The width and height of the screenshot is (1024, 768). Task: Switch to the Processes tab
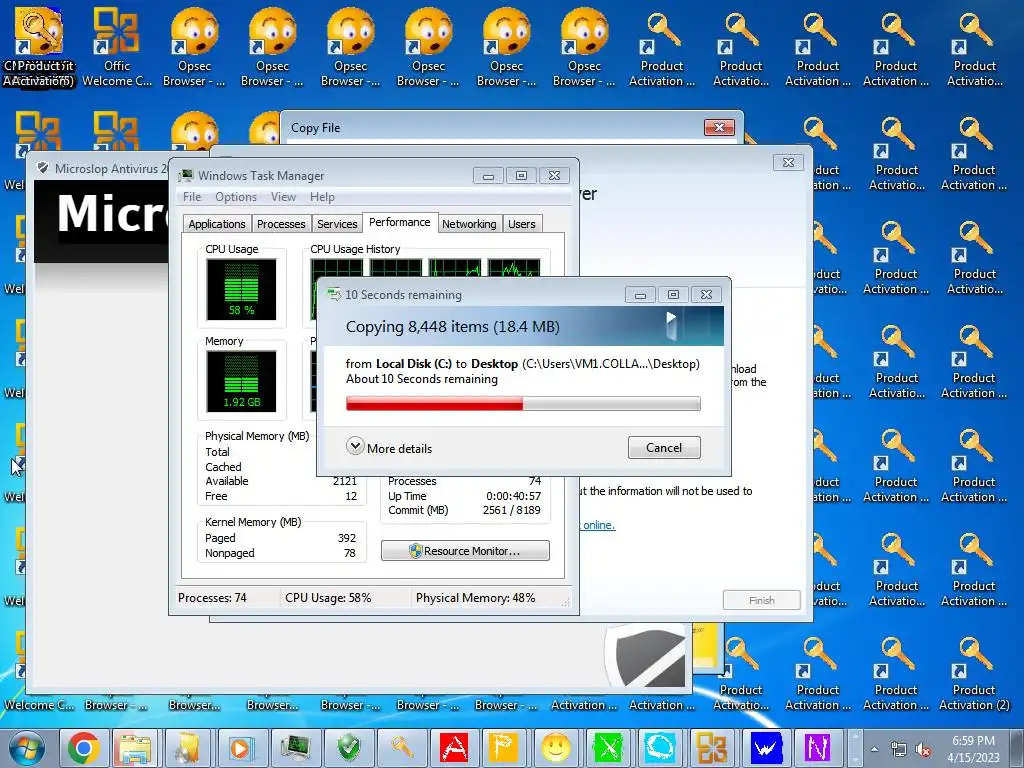(281, 224)
